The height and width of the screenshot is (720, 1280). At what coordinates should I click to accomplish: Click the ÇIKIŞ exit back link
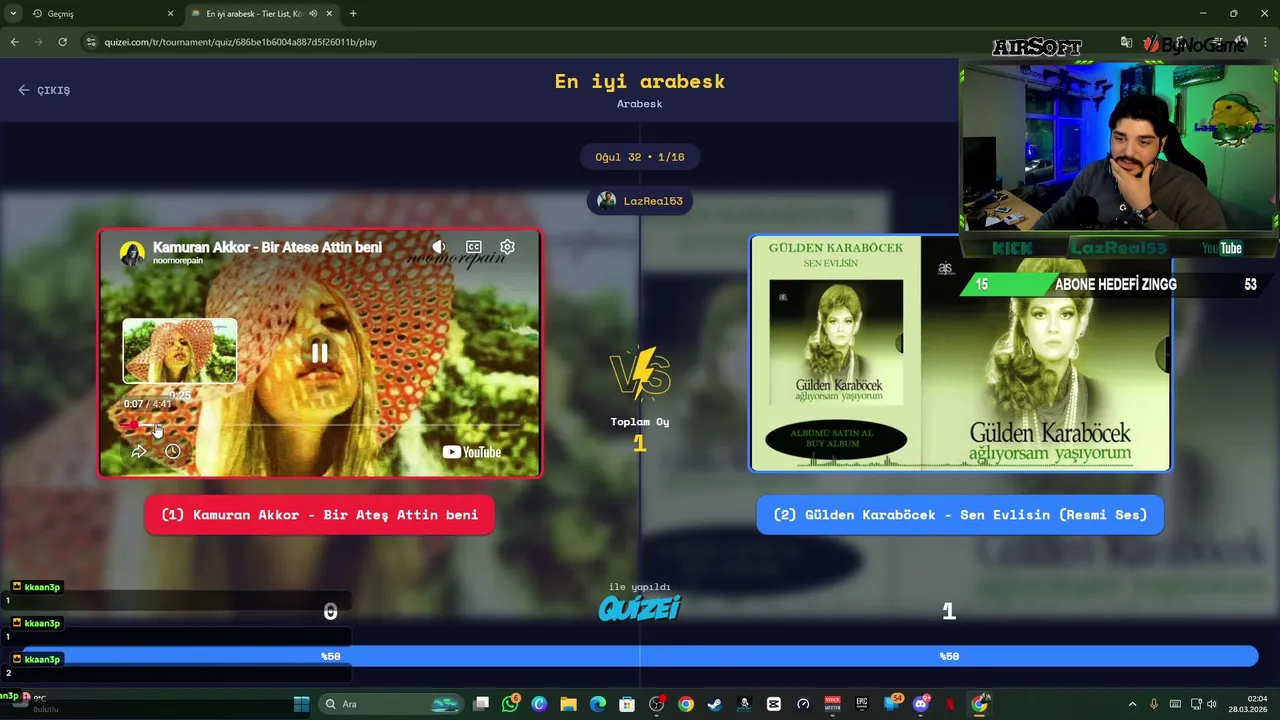(x=44, y=90)
